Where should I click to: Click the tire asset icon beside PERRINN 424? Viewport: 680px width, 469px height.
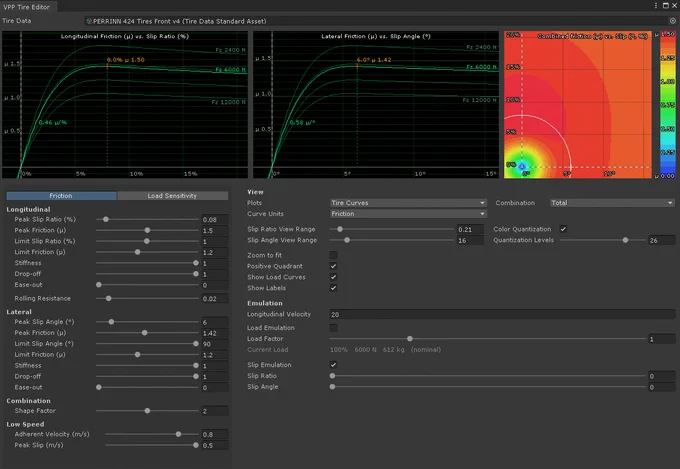(x=89, y=21)
